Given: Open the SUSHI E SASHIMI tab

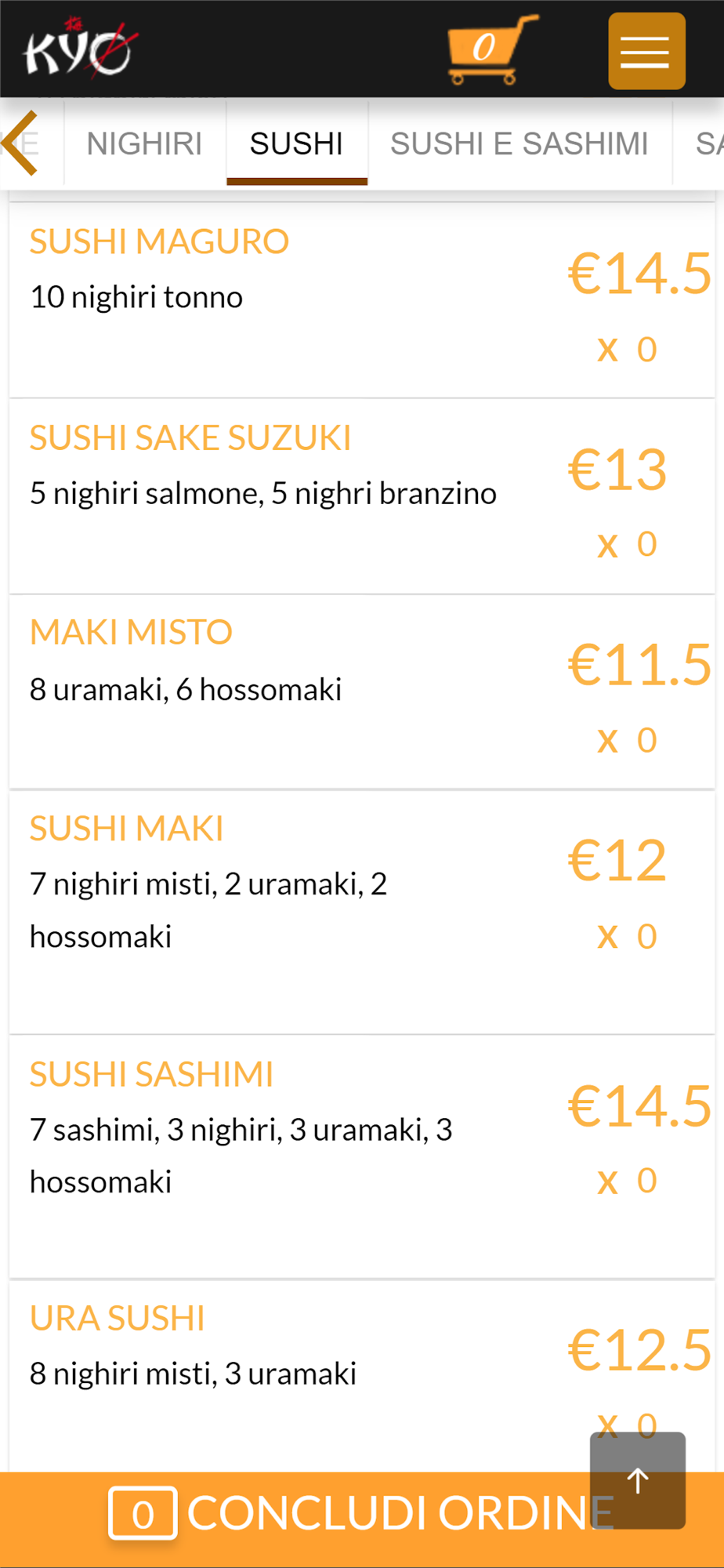Looking at the screenshot, I should 519,144.
